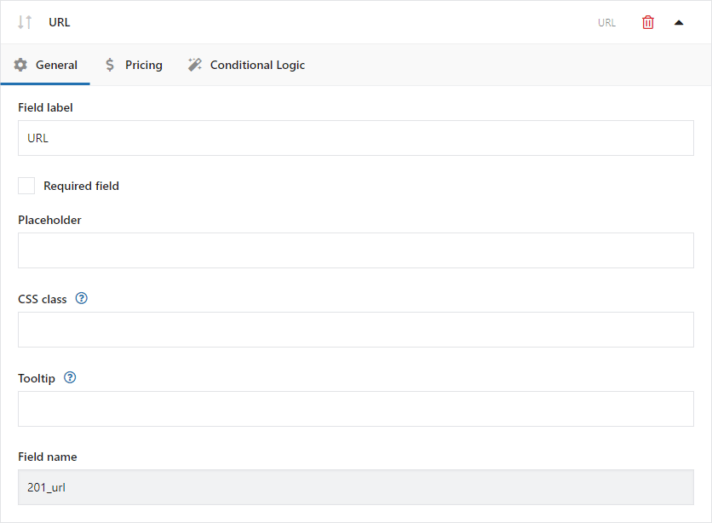The image size is (712, 523).
Task: Open the Tooltip help icon
Action: coord(70,378)
